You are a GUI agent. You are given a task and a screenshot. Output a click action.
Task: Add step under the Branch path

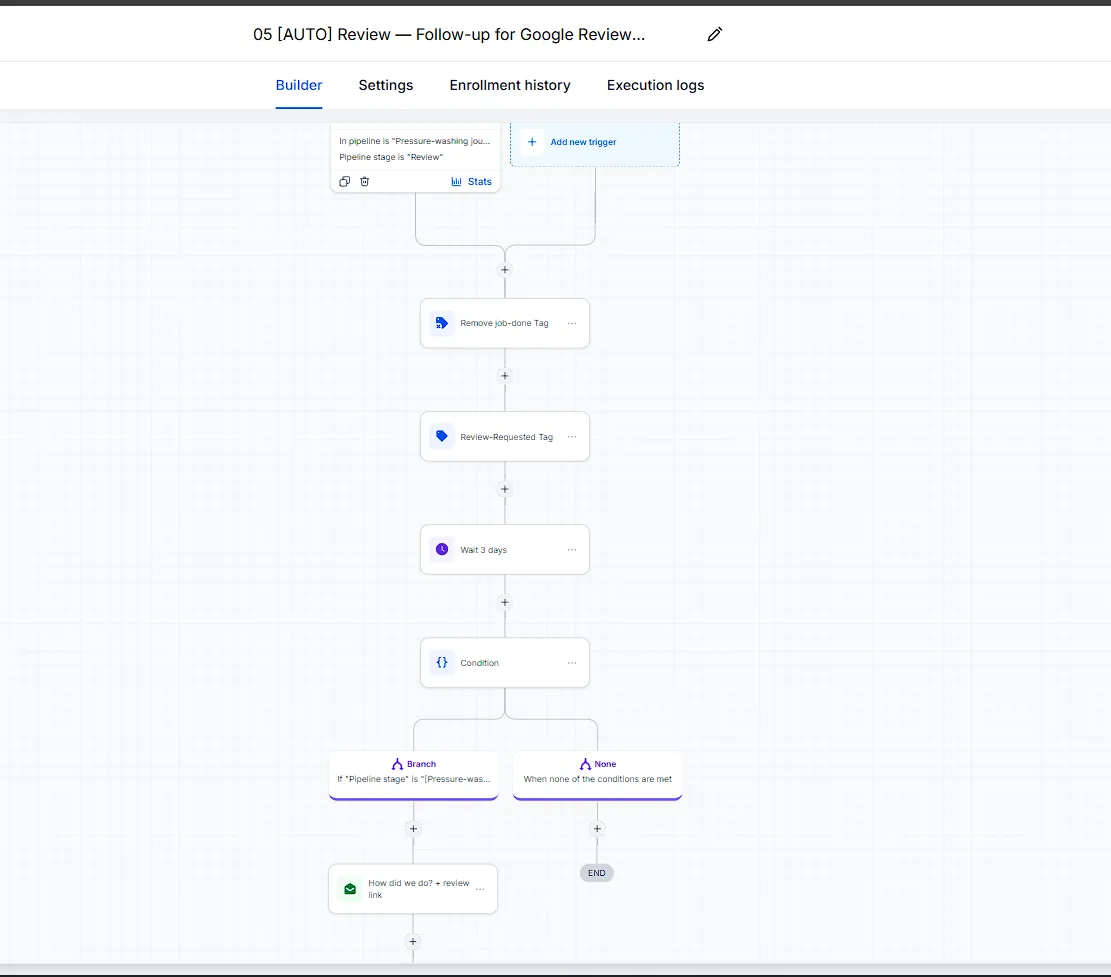click(413, 828)
